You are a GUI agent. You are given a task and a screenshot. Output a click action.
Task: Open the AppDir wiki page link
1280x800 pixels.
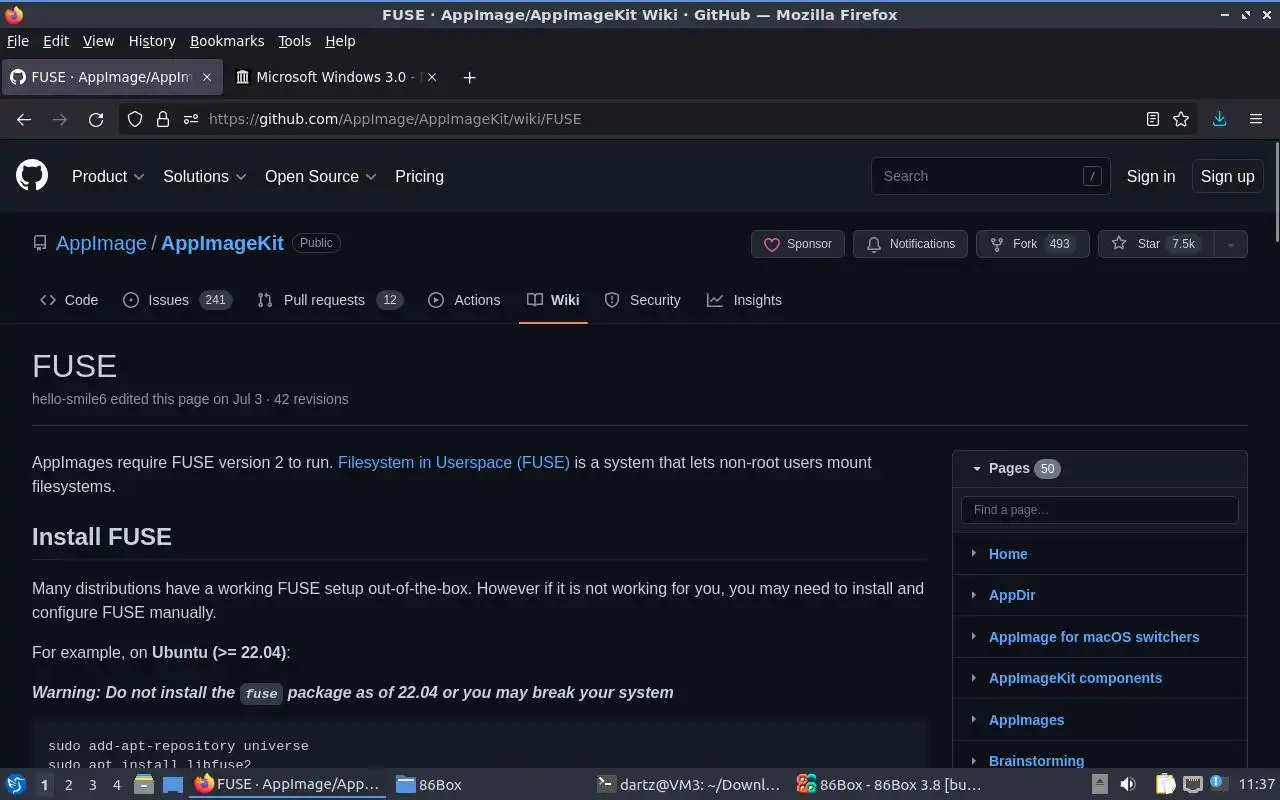[1012, 595]
